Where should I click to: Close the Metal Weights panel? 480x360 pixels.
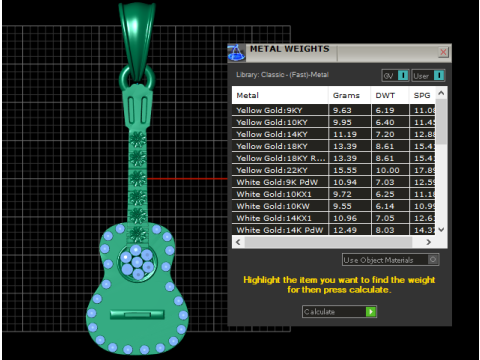443,52
